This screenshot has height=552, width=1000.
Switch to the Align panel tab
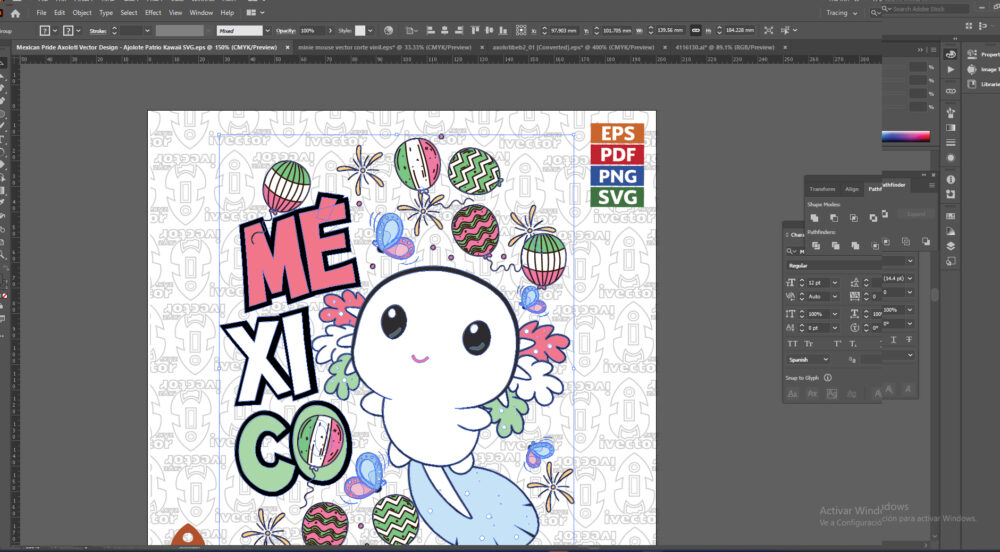[x=851, y=189]
